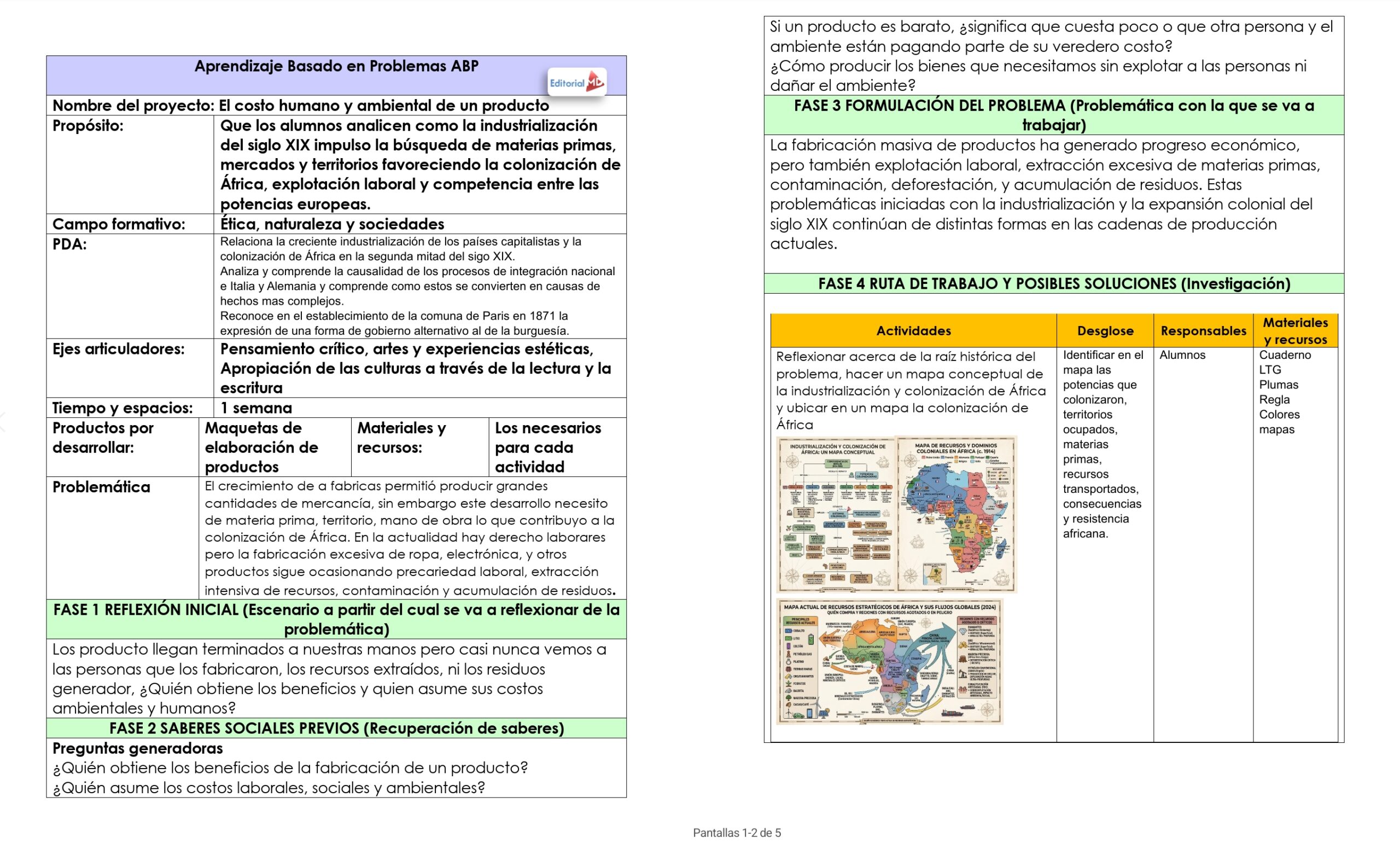Select the 'Regla' materials entry

click(x=1274, y=399)
